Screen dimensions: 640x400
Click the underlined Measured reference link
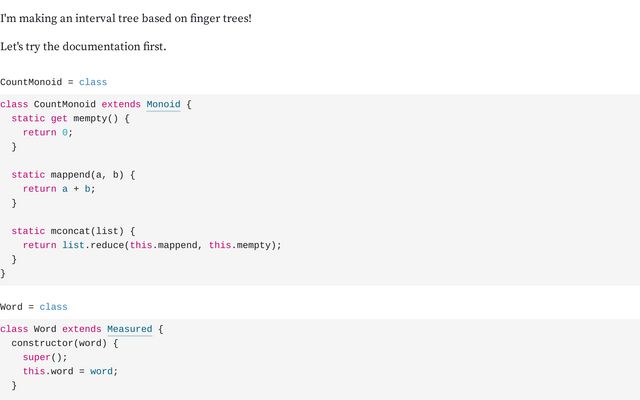pyautogui.click(x=129, y=329)
